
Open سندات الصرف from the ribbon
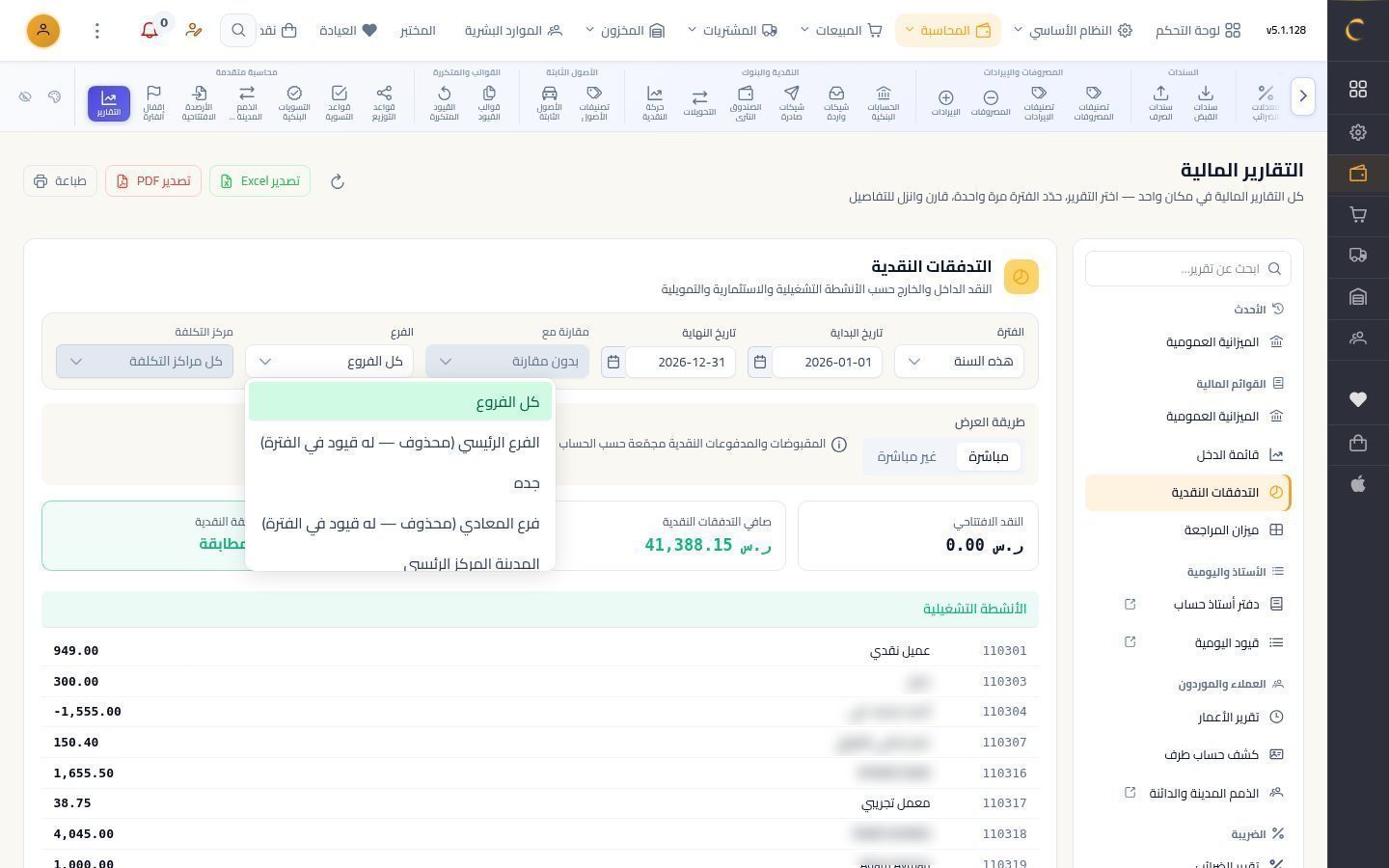[1160, 102]
